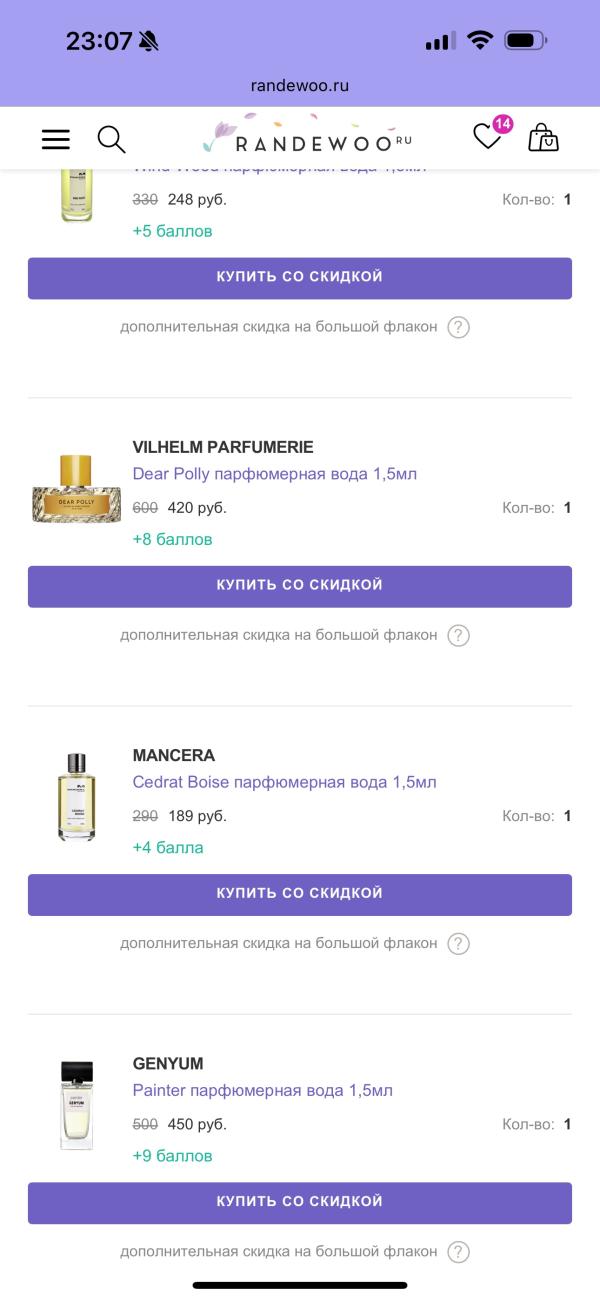This screenshot has width=600, height=1300.
Task: Tap the Dear Polly bottle thumbnail
Action: pyautogui.click(x=76, y=490)
